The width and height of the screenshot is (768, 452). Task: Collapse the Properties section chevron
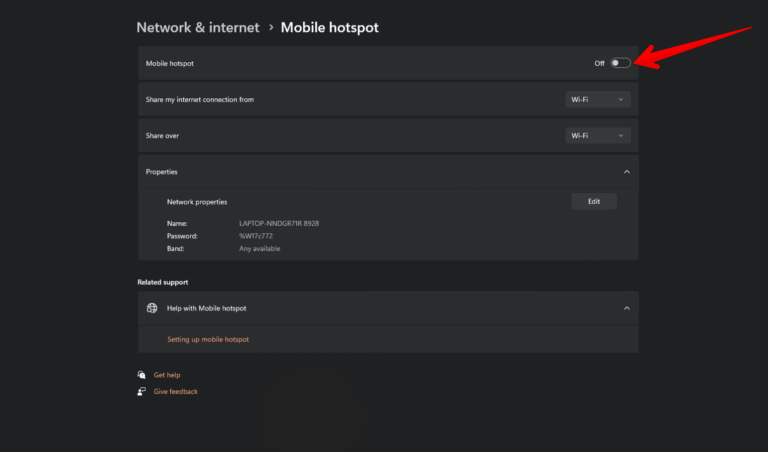pyautogui.click(x=627, y=172)
